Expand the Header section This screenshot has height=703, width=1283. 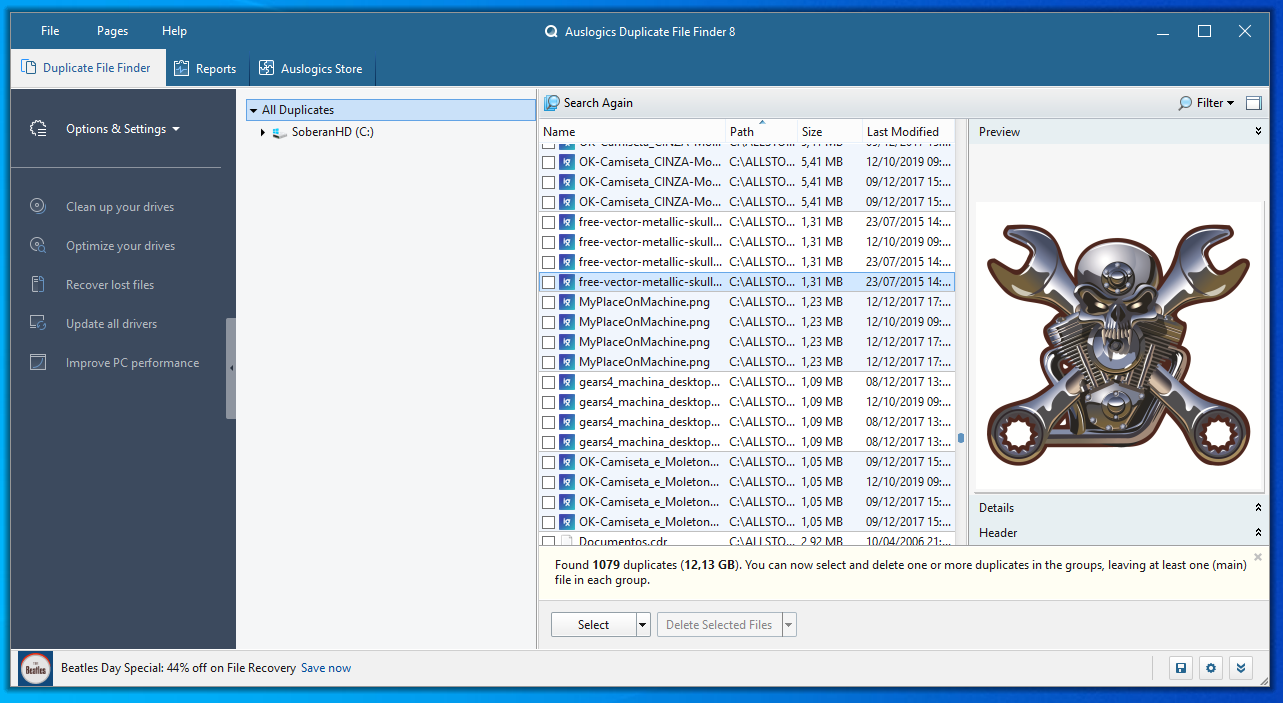(x=1258, y=533)
